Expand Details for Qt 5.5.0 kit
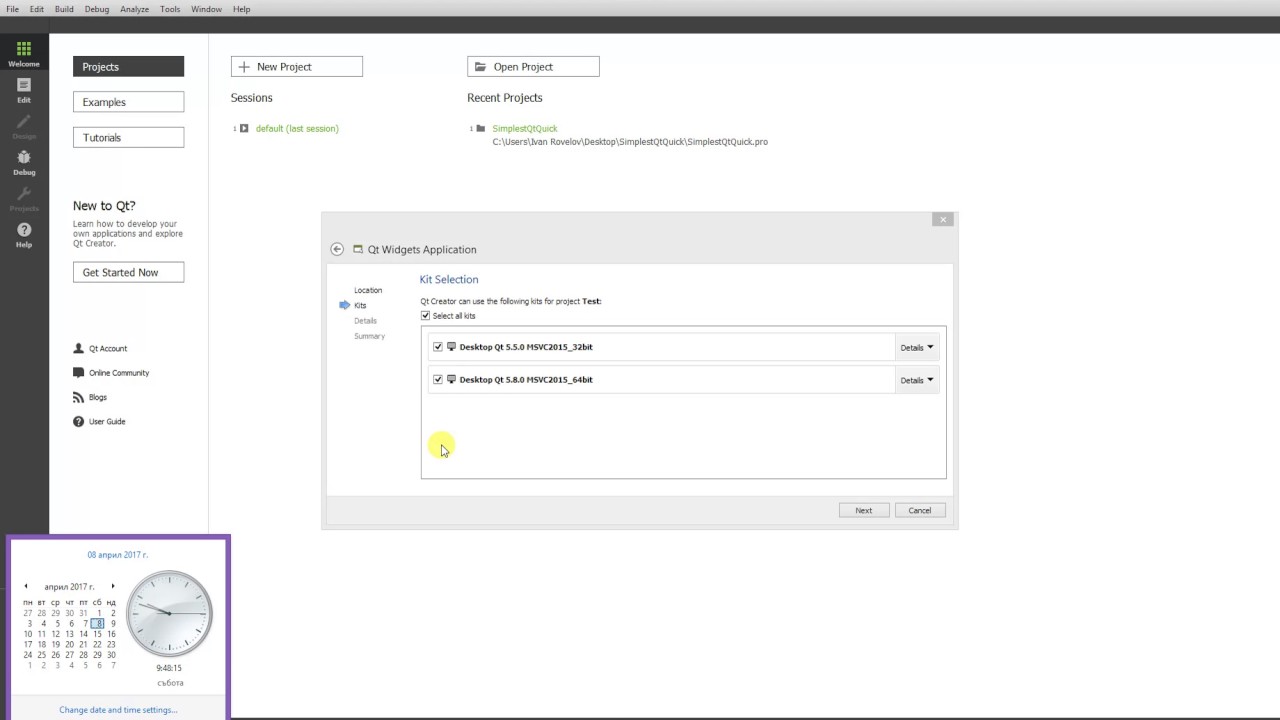 [916, 347]
